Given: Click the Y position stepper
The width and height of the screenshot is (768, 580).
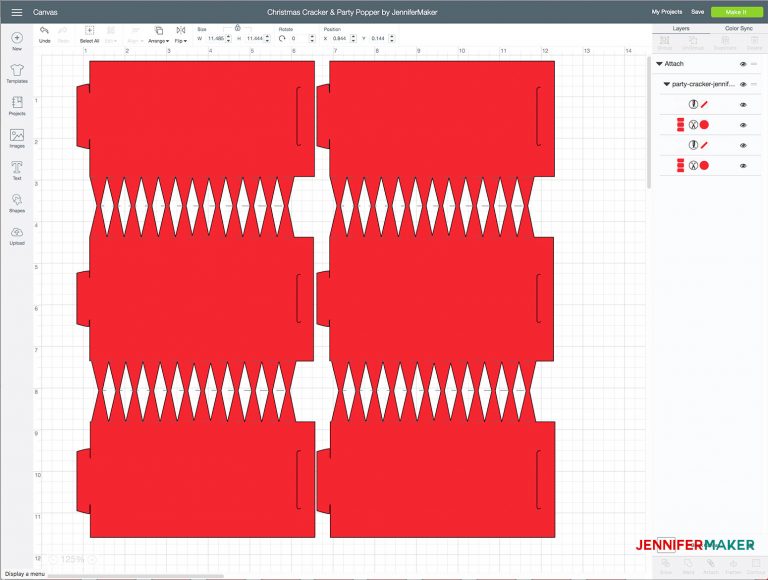Looking at the screenshot, I should point(391,38).
